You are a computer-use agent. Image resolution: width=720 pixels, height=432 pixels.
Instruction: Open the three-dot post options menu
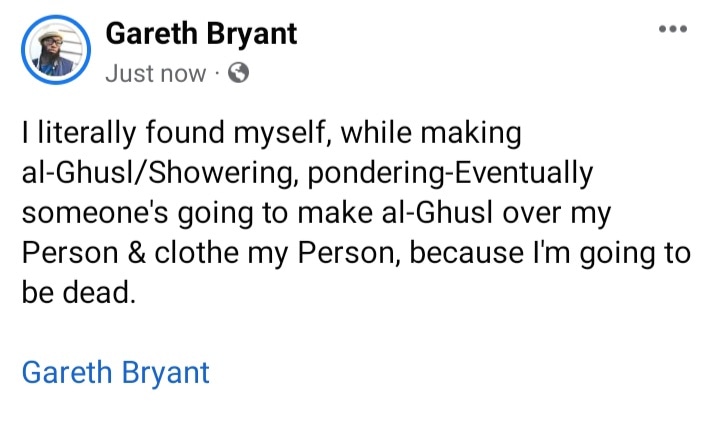[x=673, y=30]
